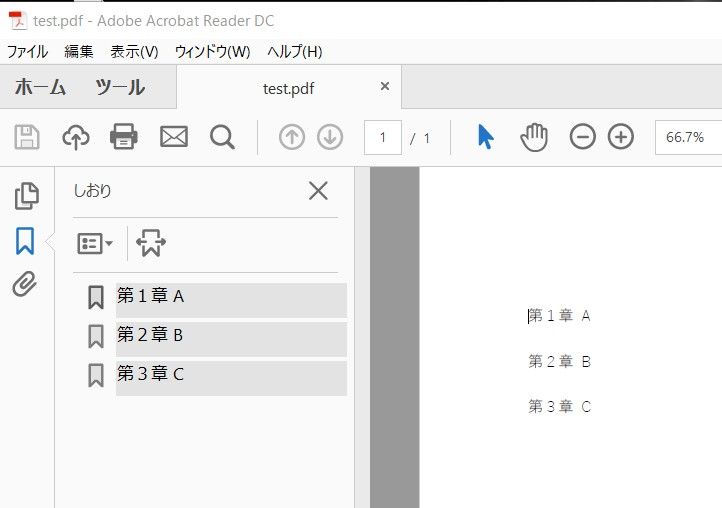
Task: Open attachments paperclip panel
Action: pyautogui.click(x=24, y=284)
